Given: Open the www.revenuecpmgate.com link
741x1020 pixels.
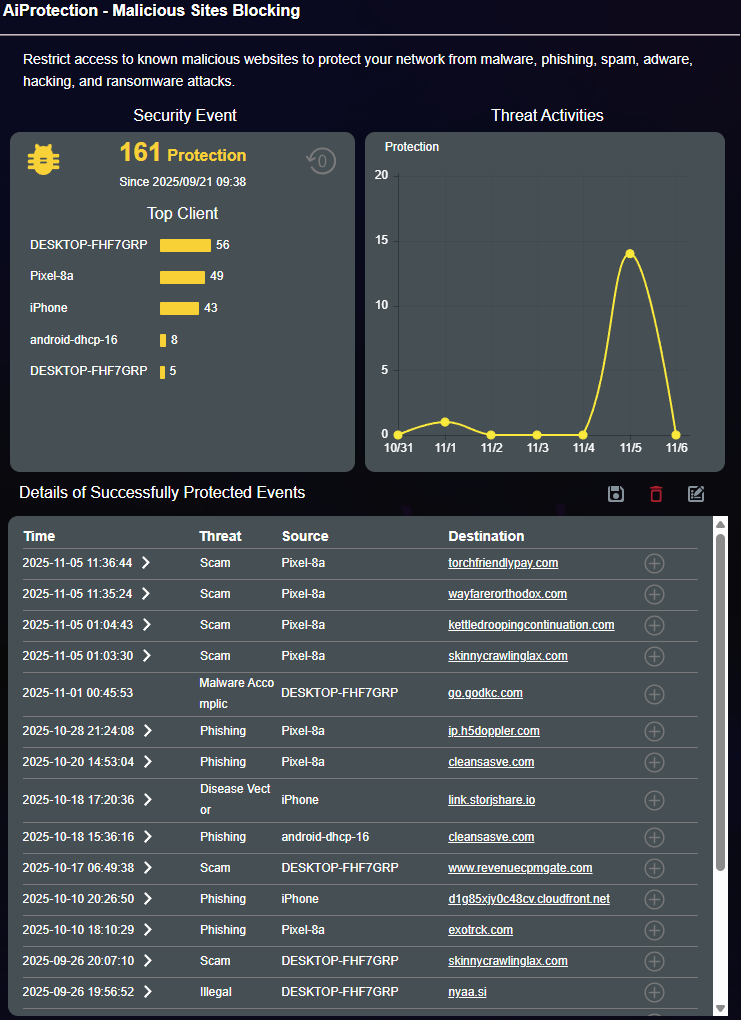Looking at the screenshot, I should coord(520,868).
